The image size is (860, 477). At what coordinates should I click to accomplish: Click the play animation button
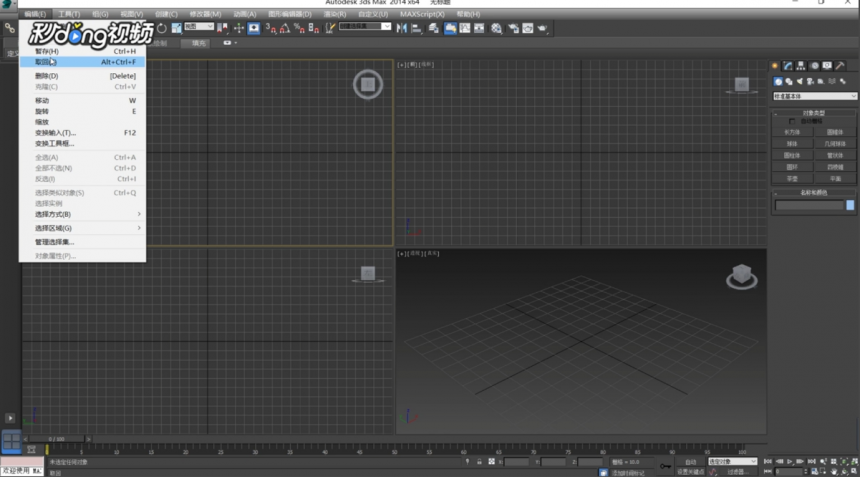tap(790, 462)
